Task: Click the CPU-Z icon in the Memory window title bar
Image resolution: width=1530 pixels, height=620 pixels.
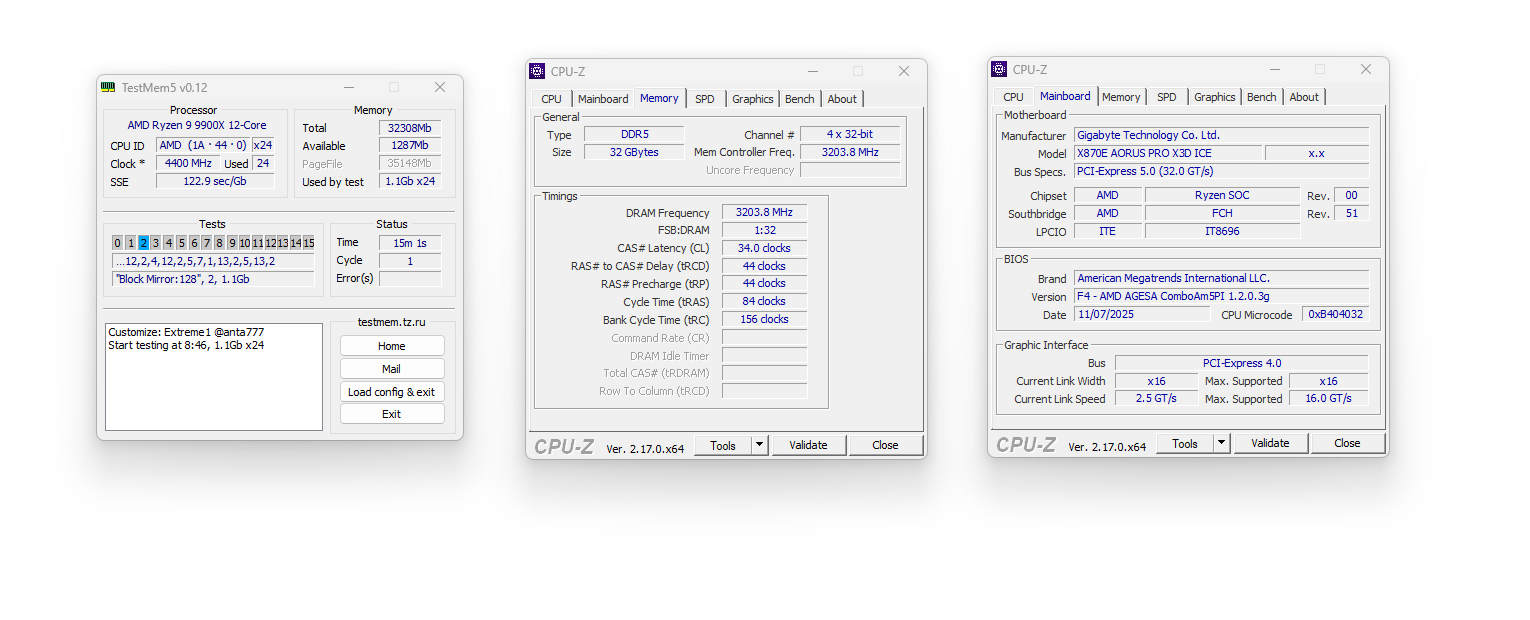Action: point(537,71)
